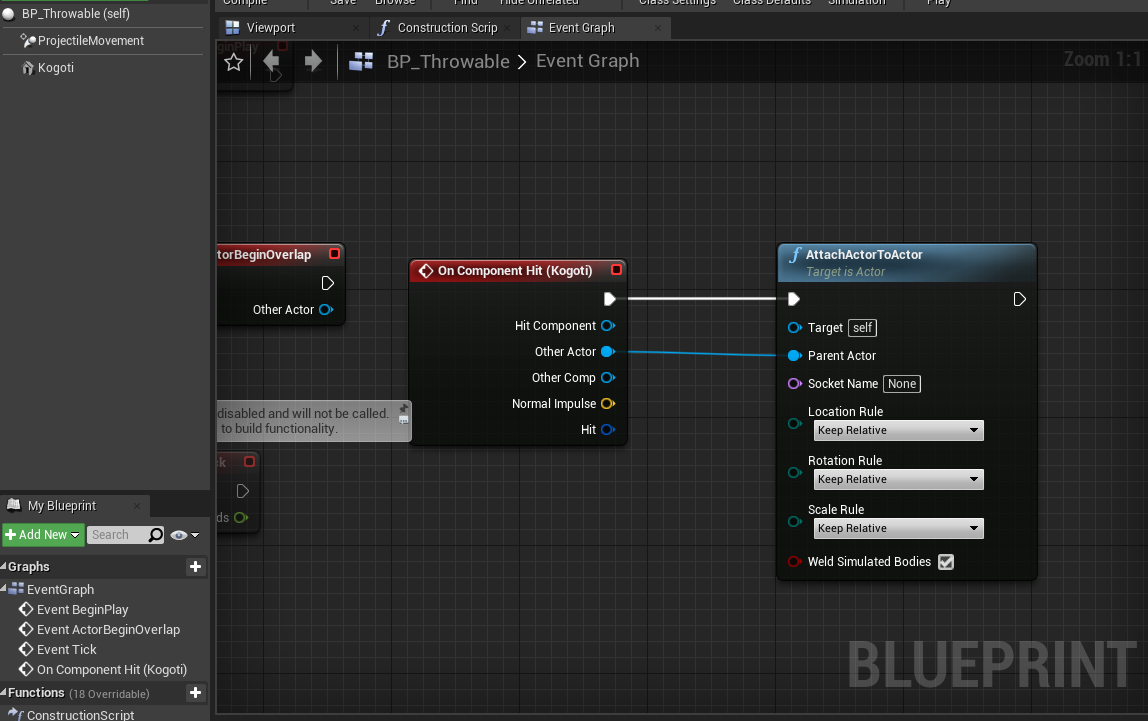Image resolution: width=1148 pixels, height=721 pixels.
Task: Uncheck the Weld Simulated Bodies checkbox
Action: click(946, 562)
